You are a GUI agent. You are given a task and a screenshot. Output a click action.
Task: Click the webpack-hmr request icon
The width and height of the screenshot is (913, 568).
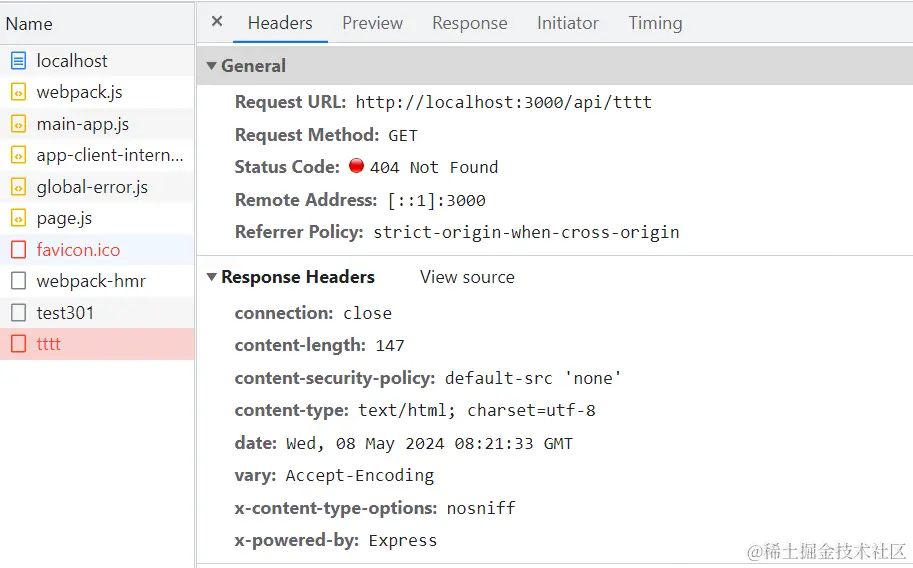pyautogui.click(x=18, y=281)
